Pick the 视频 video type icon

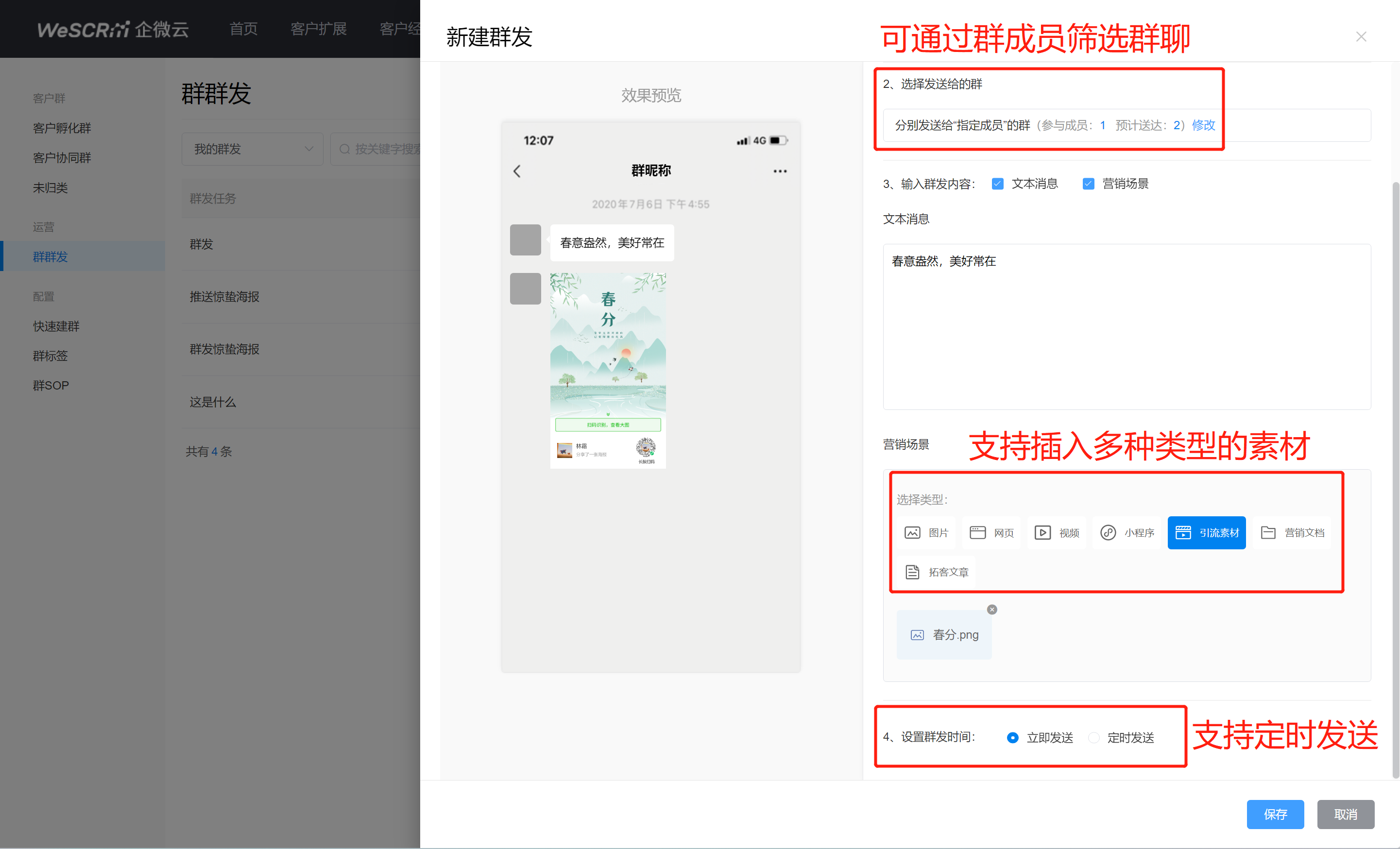(x=1042, y=532)
